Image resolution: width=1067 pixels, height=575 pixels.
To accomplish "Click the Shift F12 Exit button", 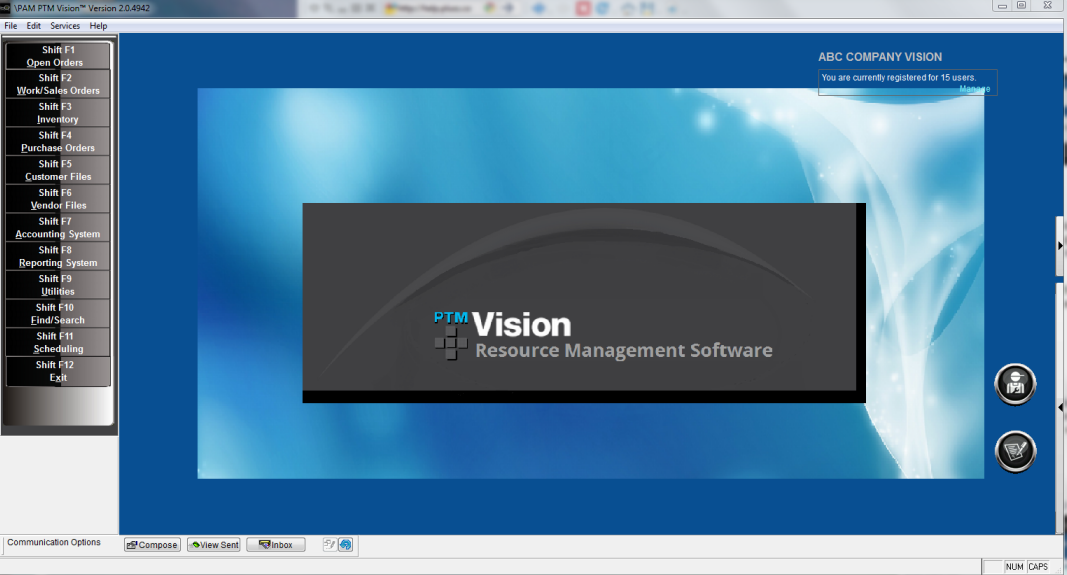I will click(58, 371).
